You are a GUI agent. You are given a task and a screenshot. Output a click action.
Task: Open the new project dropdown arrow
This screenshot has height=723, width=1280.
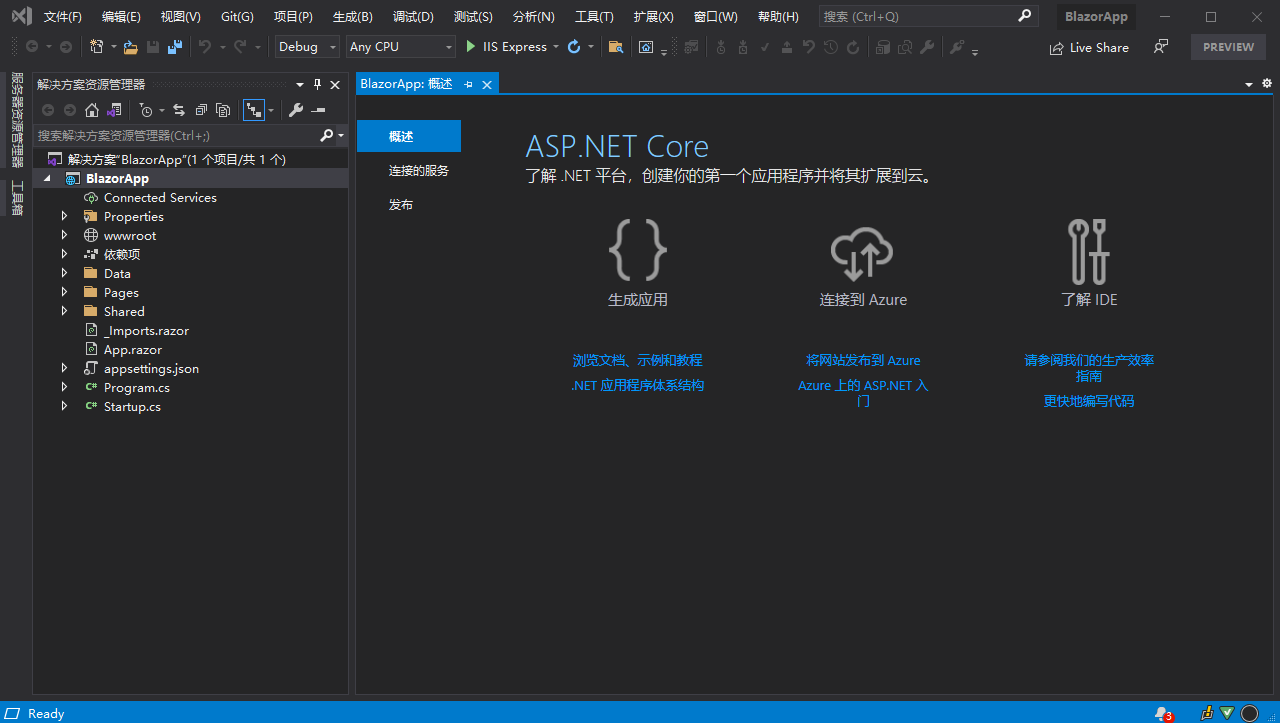[x=114, y=47]
